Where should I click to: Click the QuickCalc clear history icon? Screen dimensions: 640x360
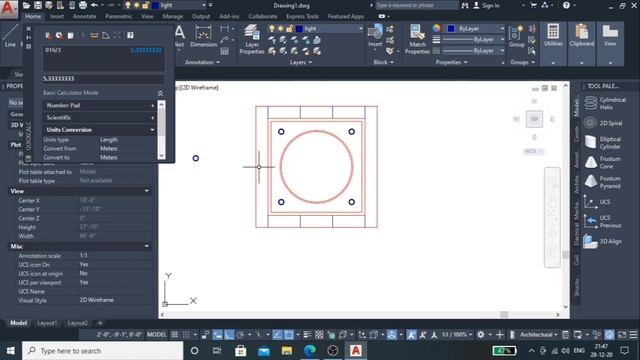60,36
